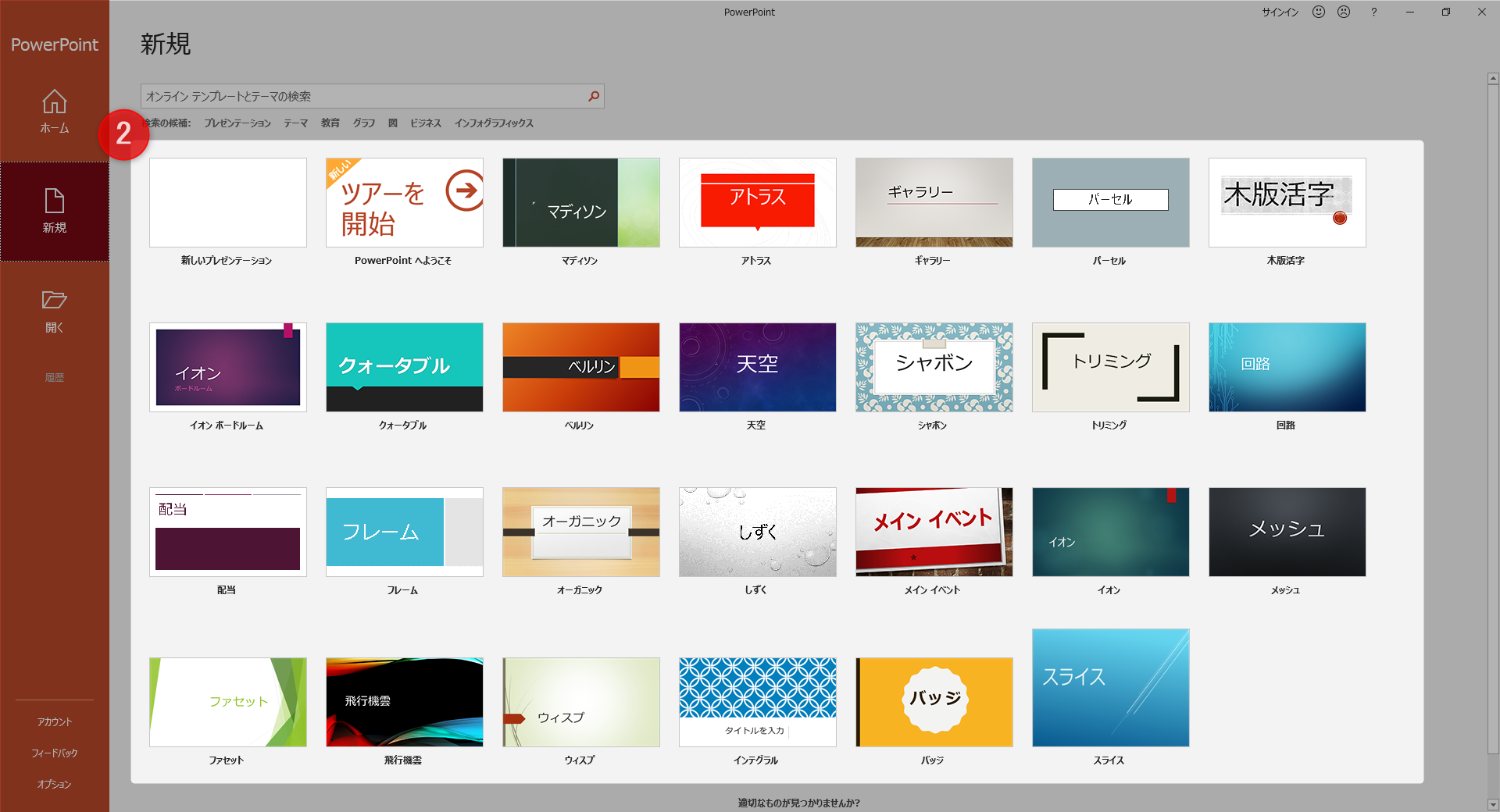Click the search magnifier icon

tap(594, 96)
